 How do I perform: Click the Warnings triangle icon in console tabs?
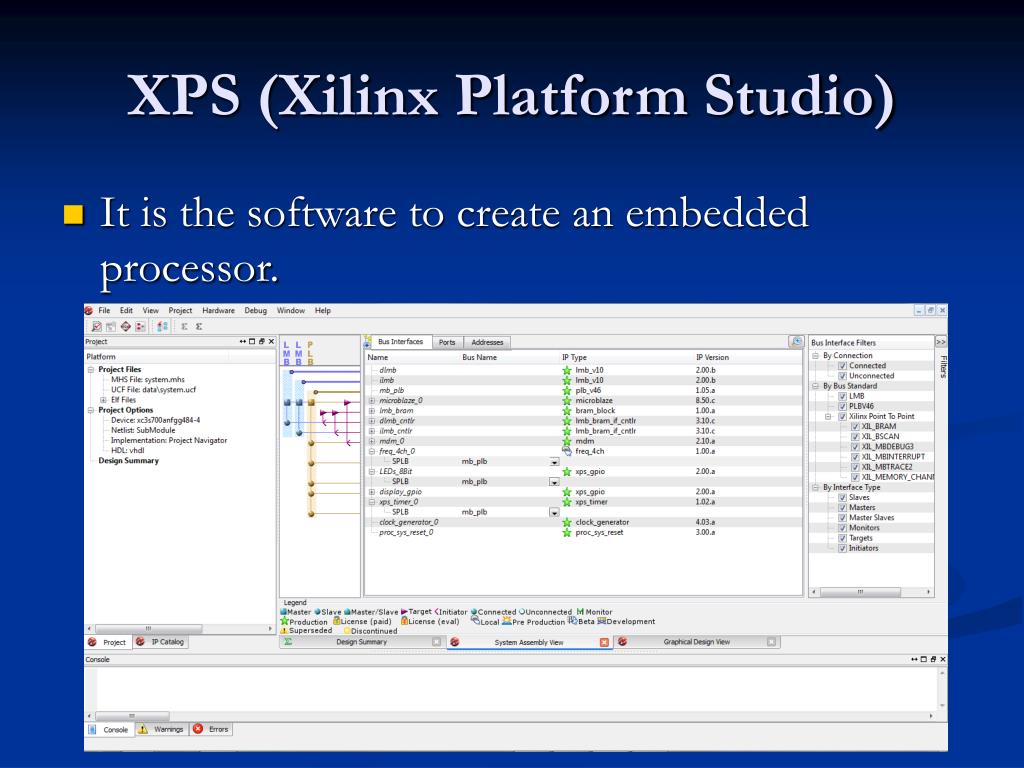[x=142, y=729]
